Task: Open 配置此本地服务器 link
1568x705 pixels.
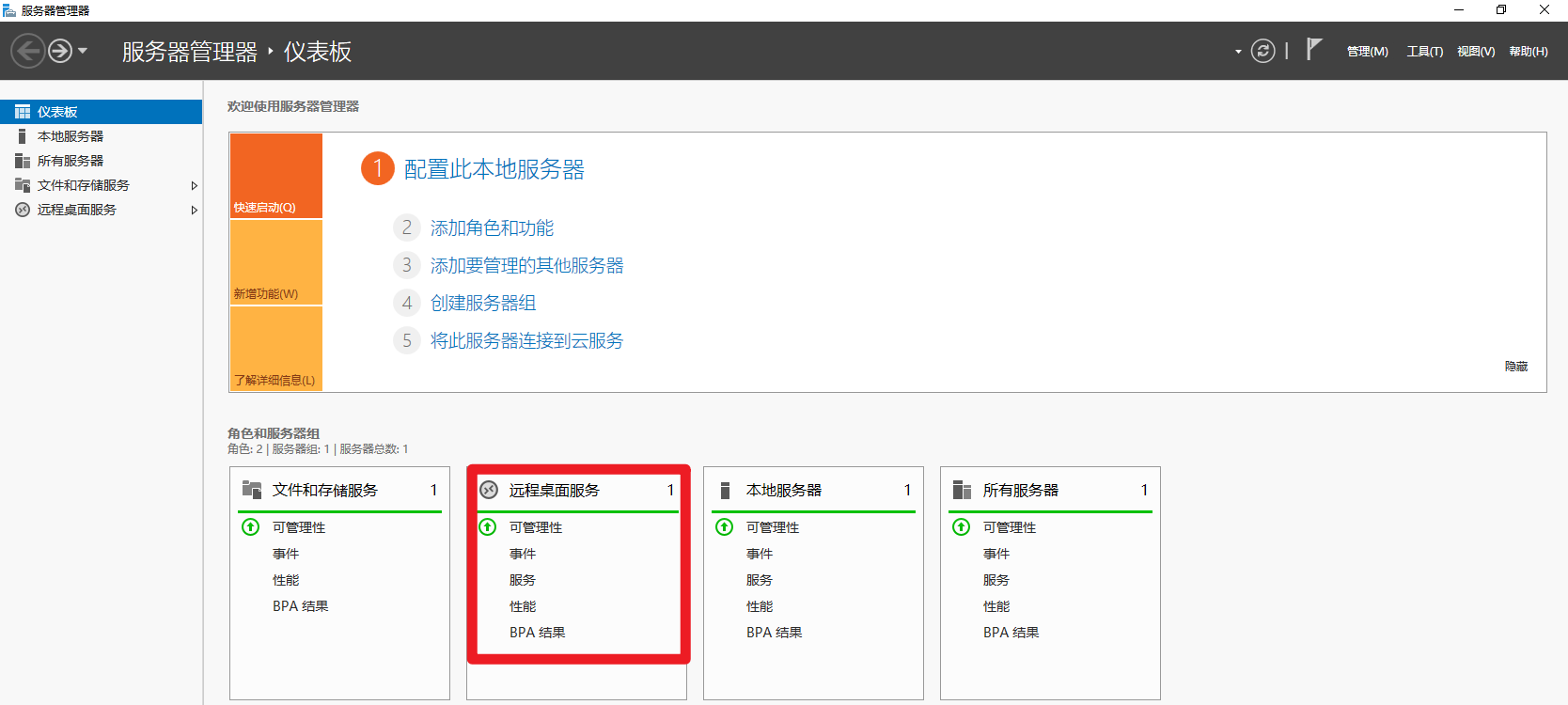Action: (x=494, y=169)
